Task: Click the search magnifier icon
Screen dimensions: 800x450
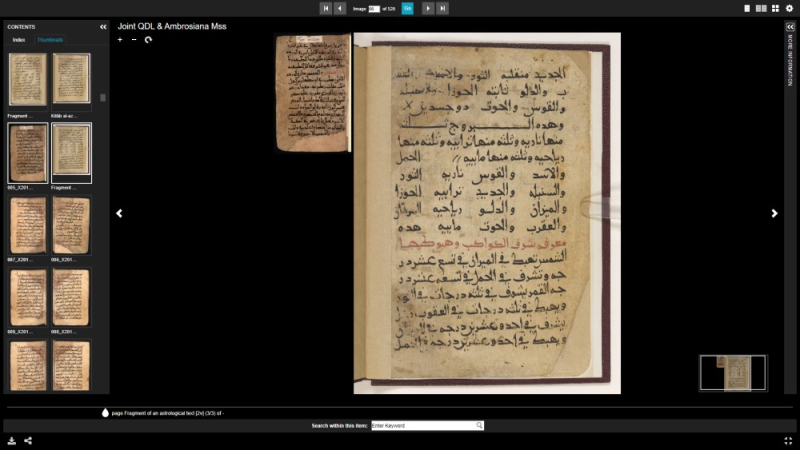Action: (480, 425)
